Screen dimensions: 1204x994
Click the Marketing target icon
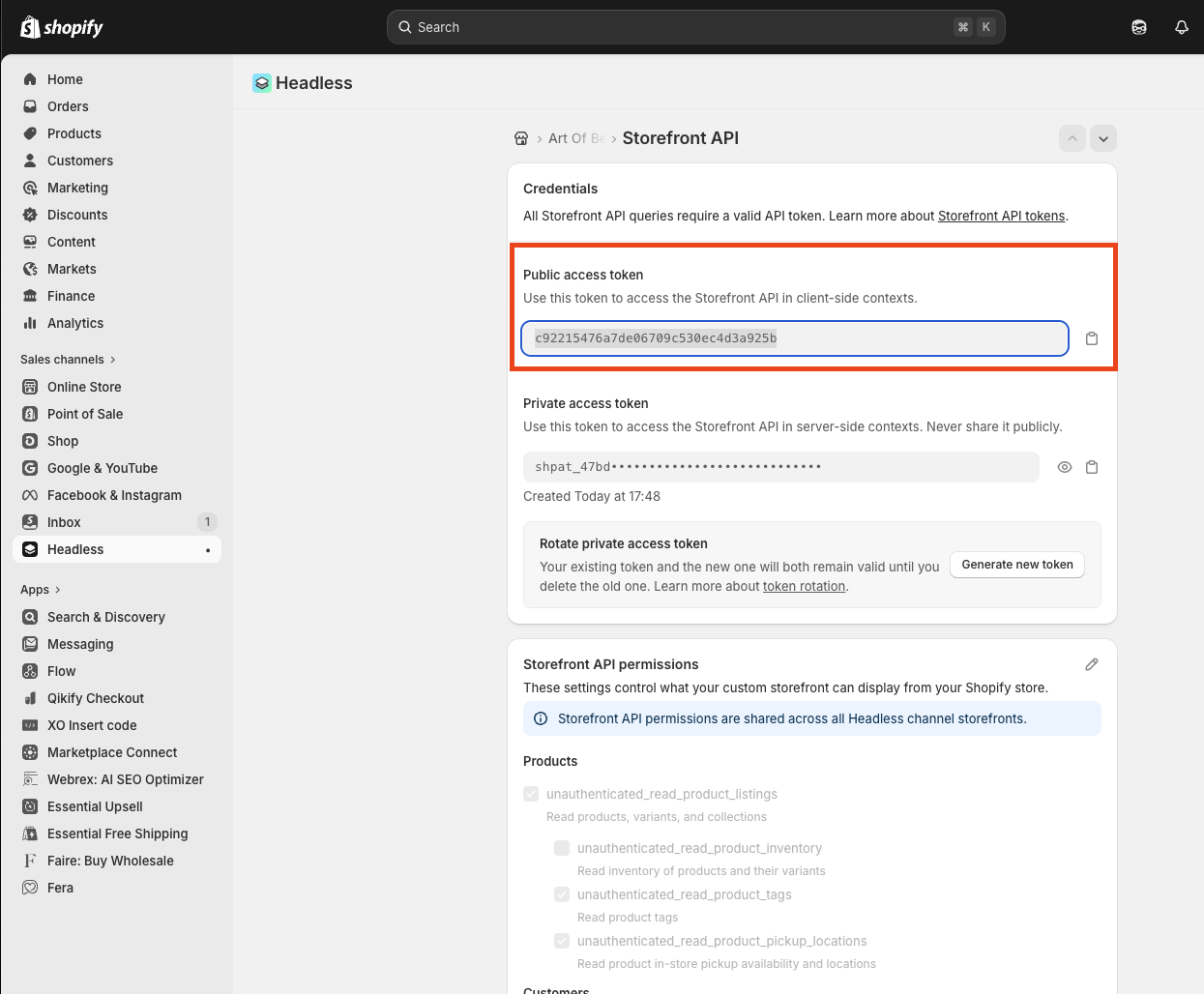[30, 188]
